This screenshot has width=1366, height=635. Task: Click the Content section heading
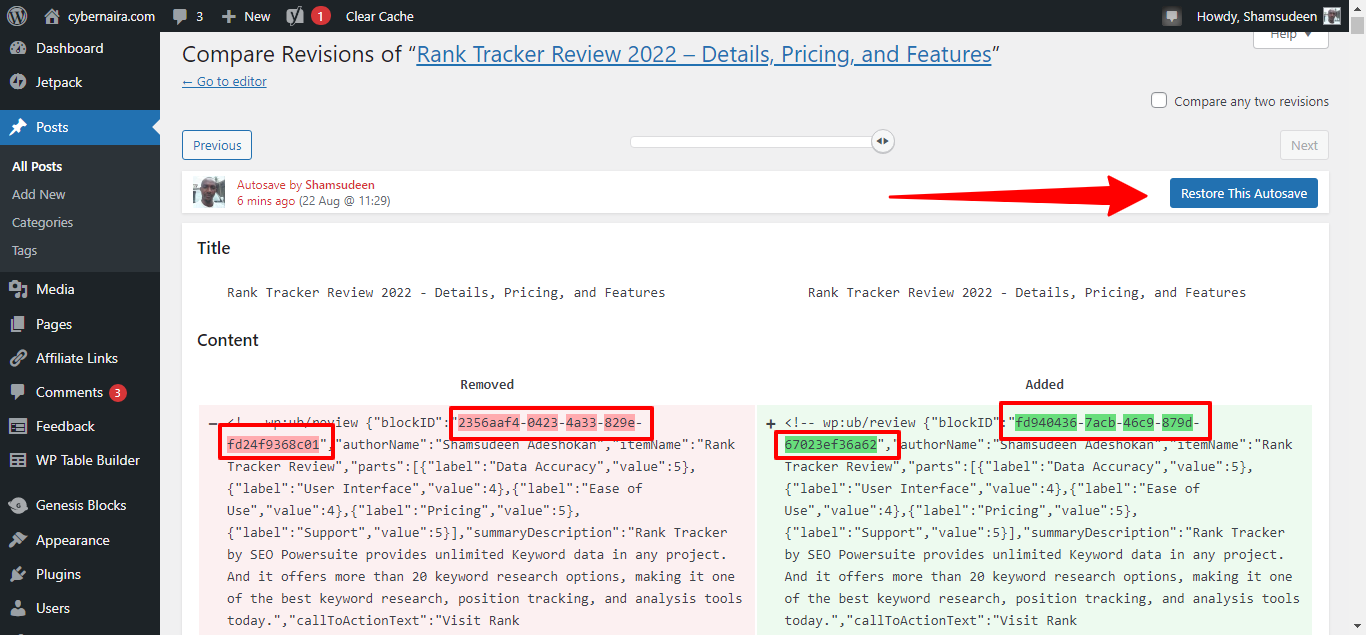click(228, 340)
